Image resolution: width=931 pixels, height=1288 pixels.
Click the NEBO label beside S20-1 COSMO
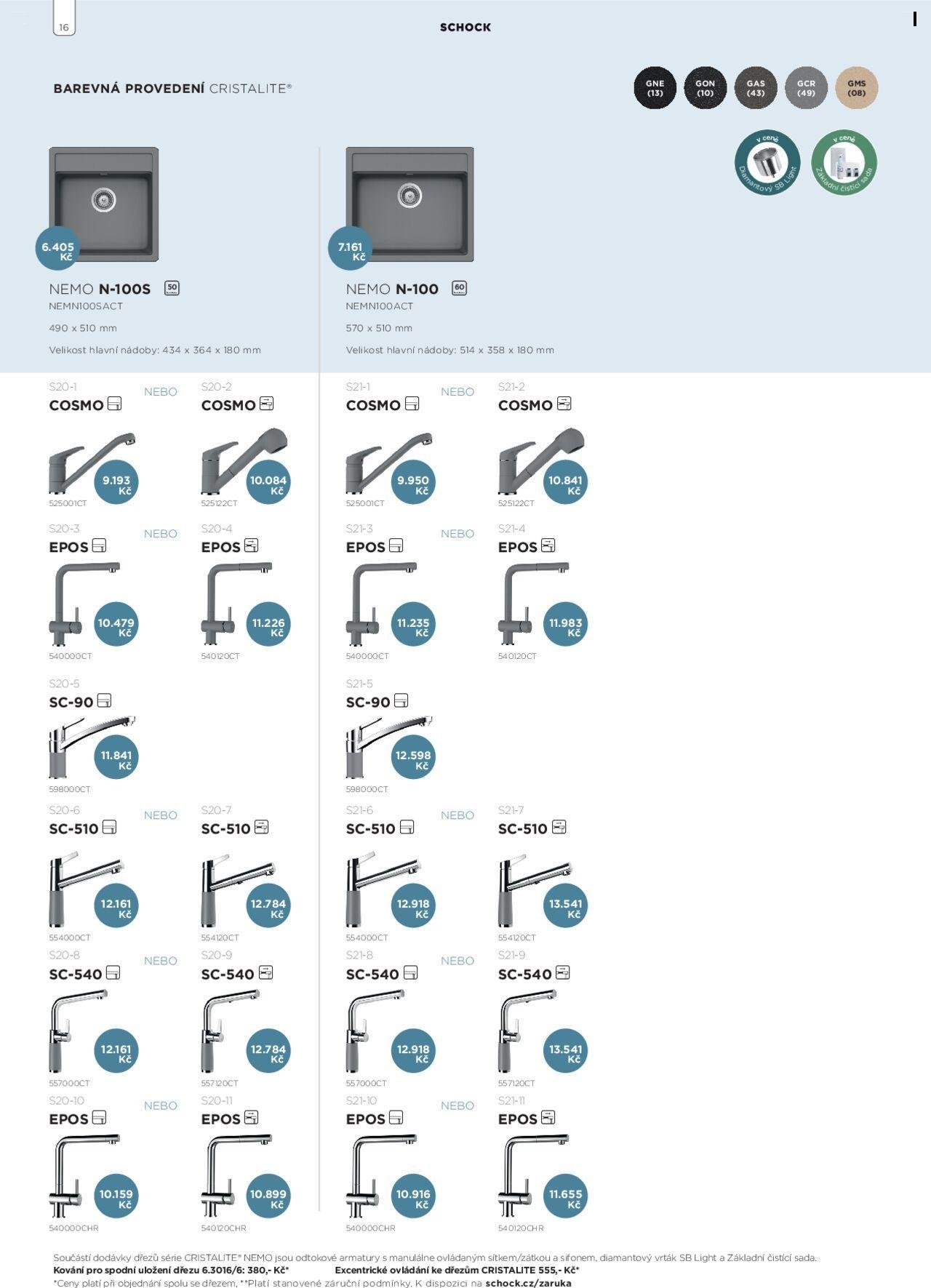(x=161, y=391)
